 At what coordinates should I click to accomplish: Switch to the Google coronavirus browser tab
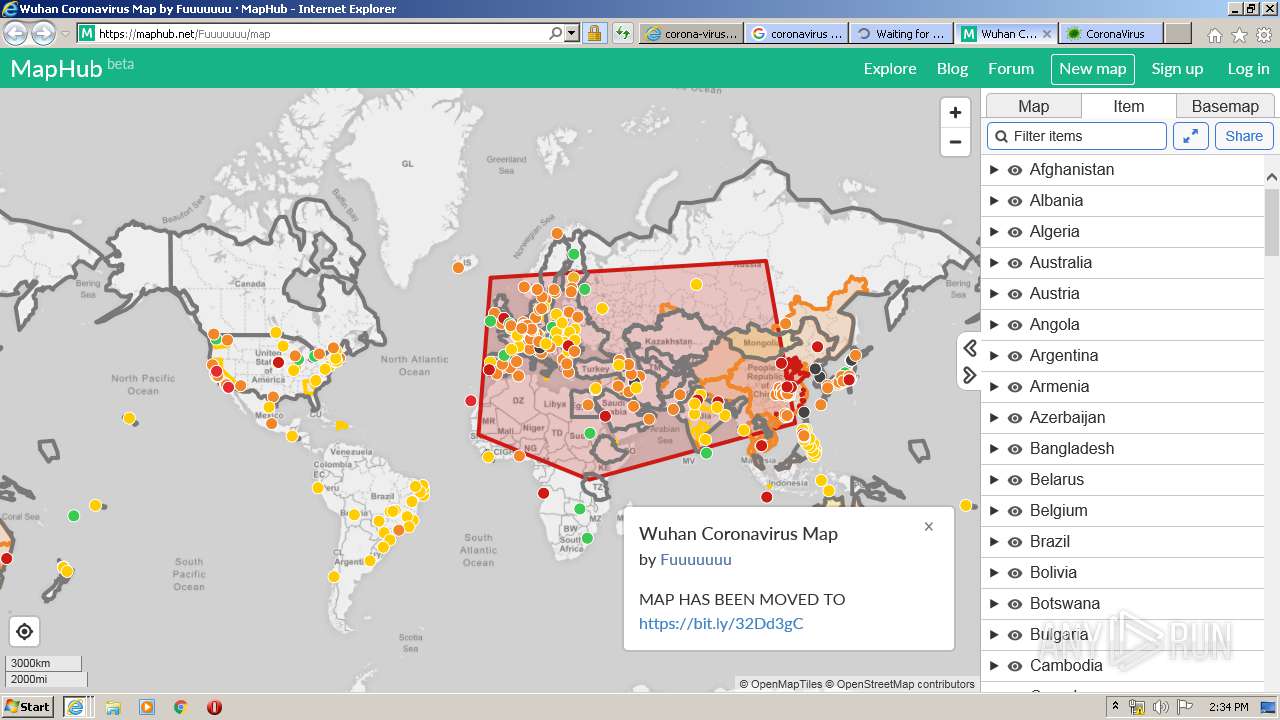tap(796, 33)
